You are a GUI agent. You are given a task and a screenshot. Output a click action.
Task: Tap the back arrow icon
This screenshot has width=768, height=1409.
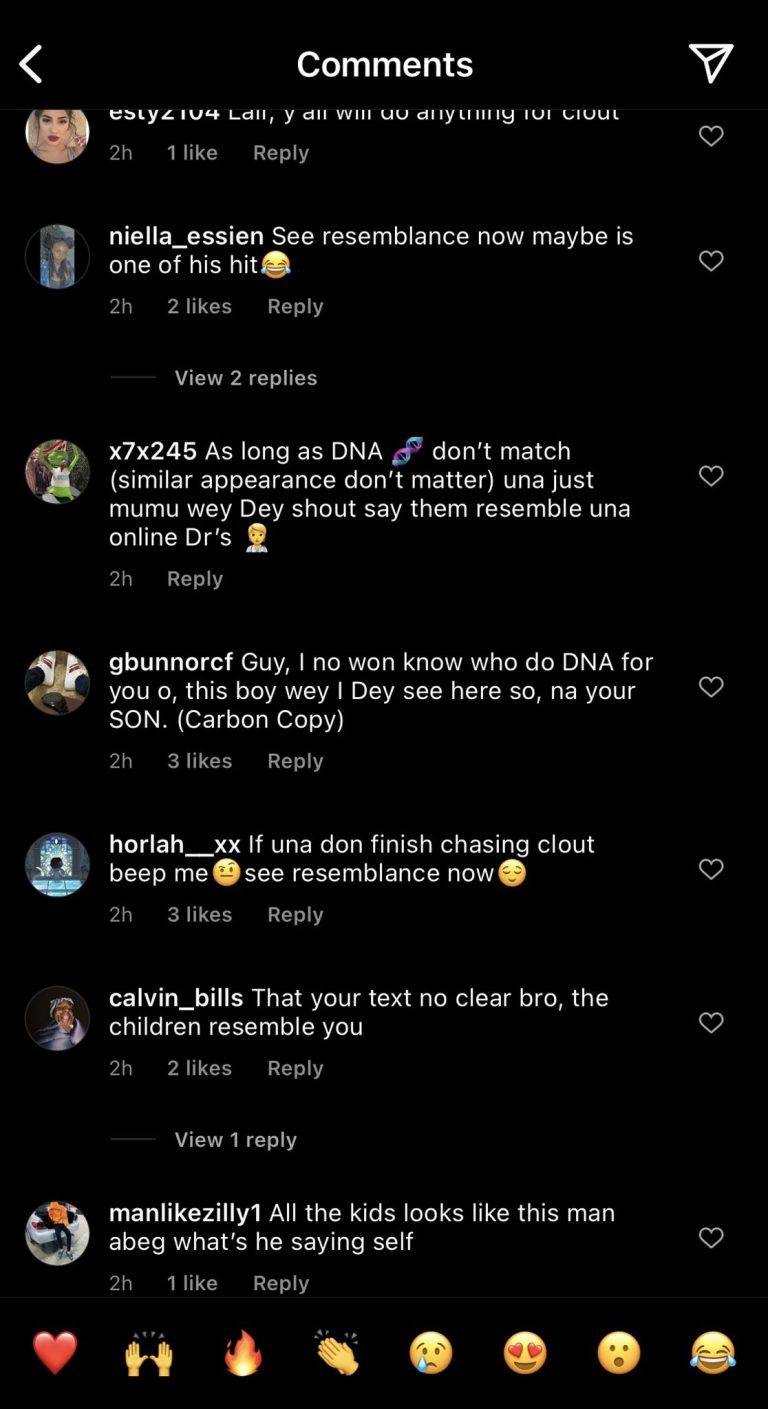click(31, 65)
